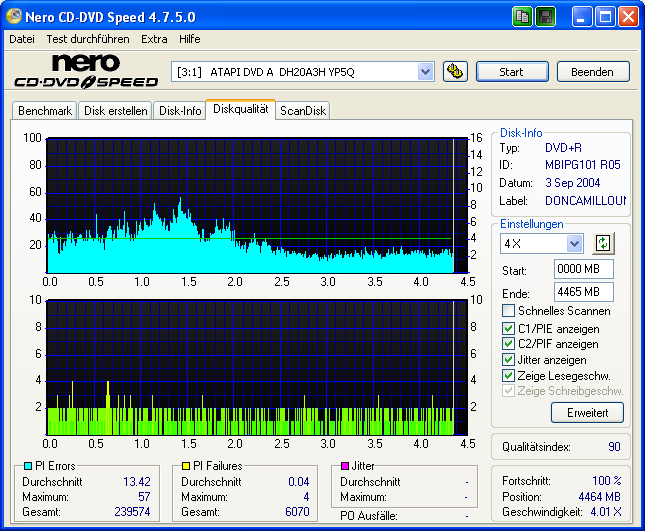Toggle Jitter anzeigen checkbox

click(508, 359)
